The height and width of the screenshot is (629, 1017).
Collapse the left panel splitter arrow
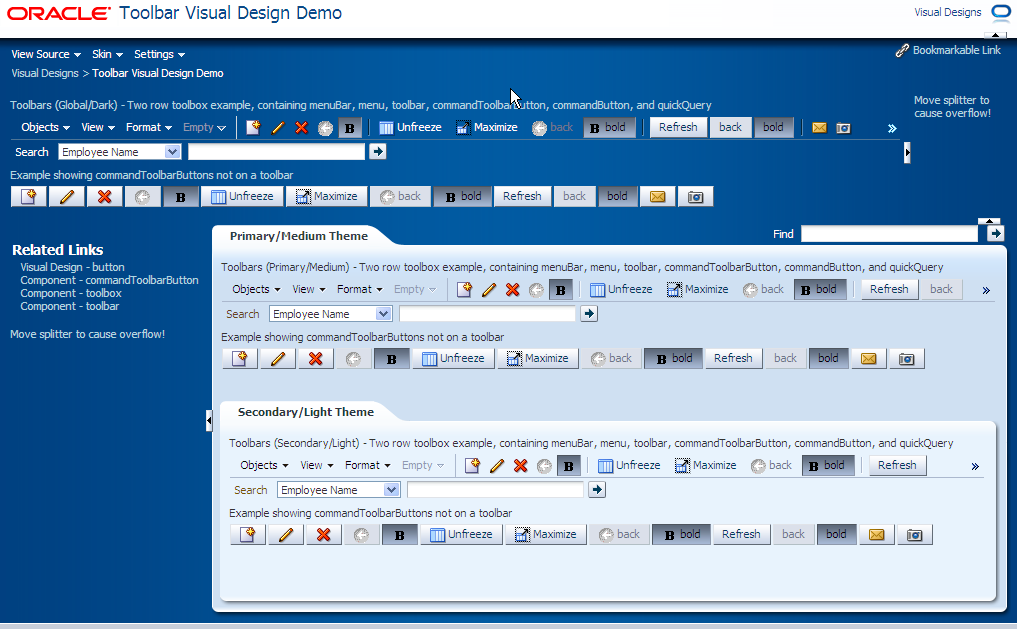tap(209, 420)
